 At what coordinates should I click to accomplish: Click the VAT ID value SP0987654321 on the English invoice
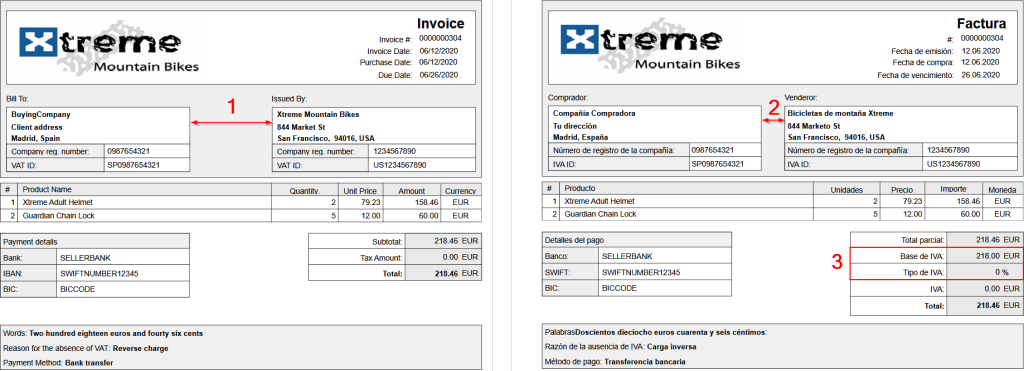[133, 165]
